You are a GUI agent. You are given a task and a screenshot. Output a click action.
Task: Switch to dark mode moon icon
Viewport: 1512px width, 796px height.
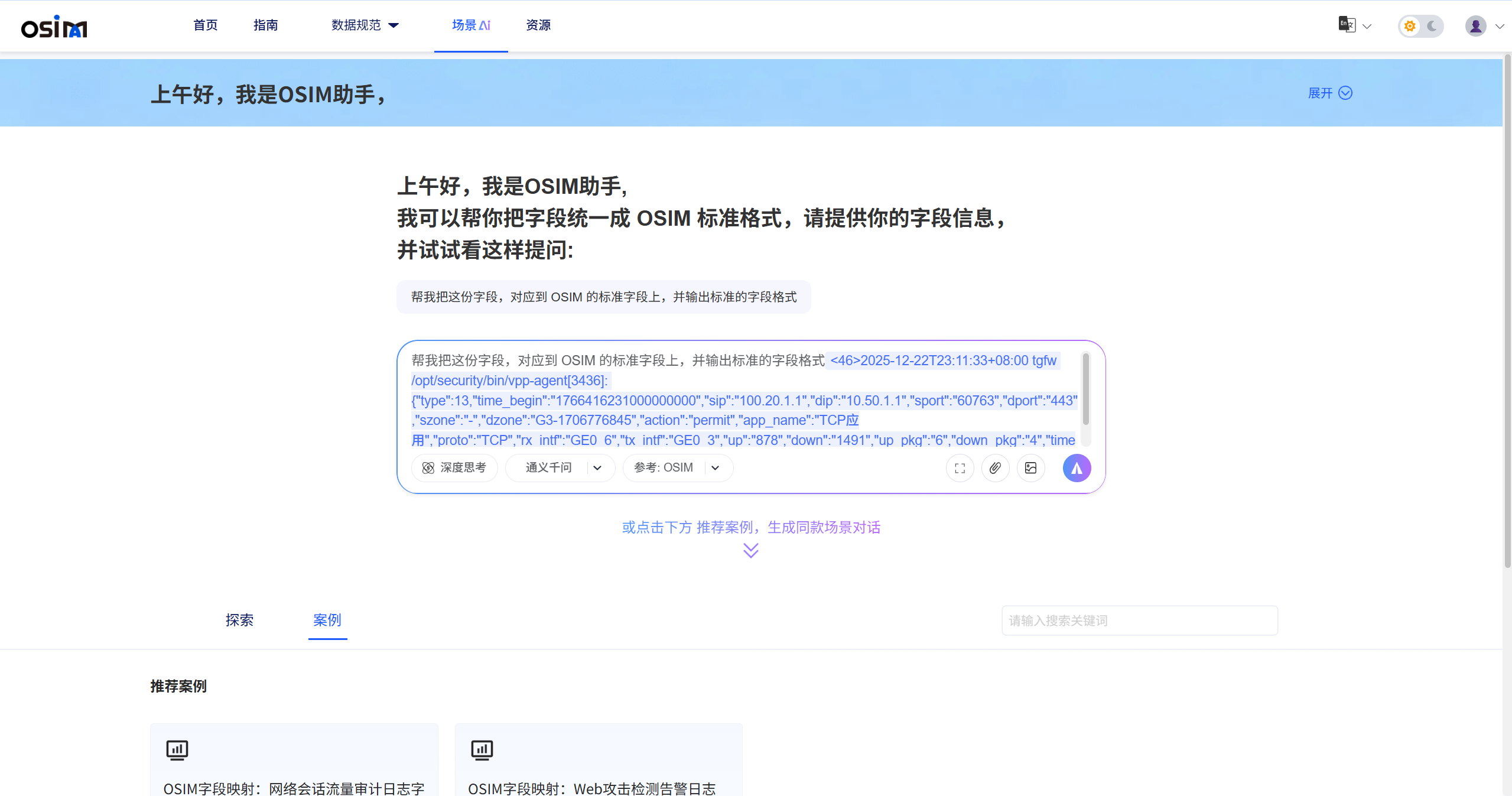coord(1432,26)
